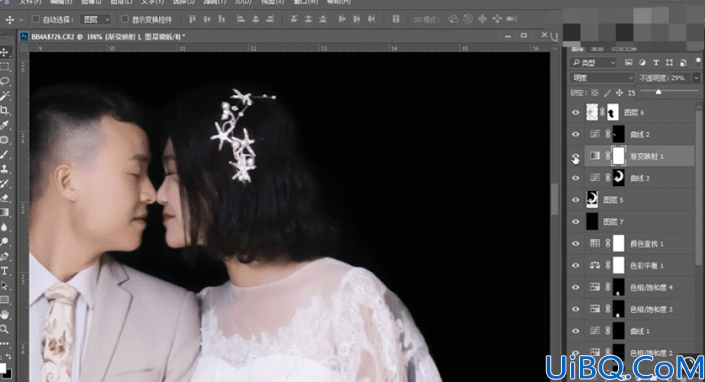This screenshot has height=382, width=705.
Task: Open the 文件 menu
Action: 31,2
